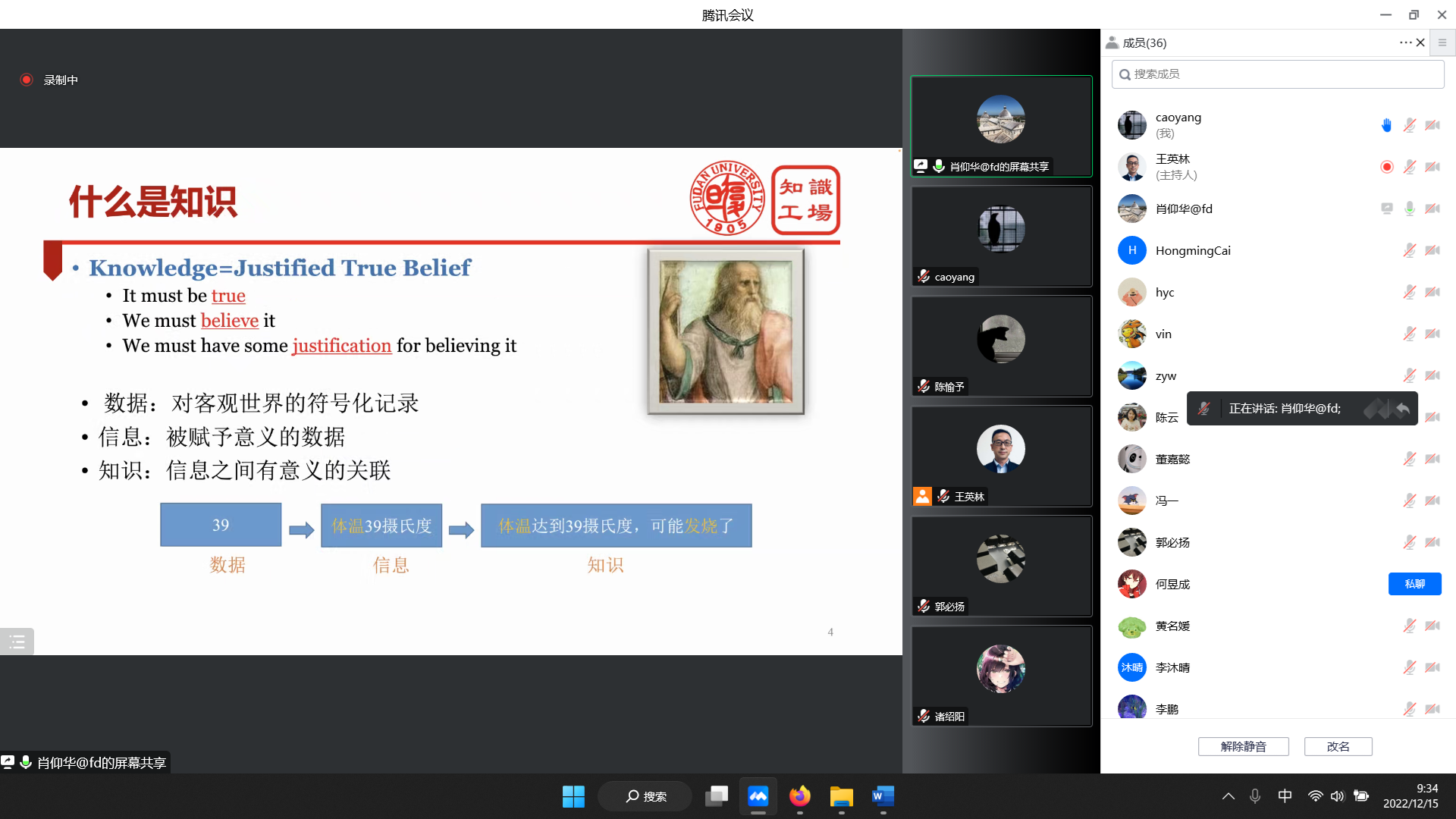Close the 成员(36) members panel
The height and width of the screenshot is (819, 1456).
point(1420,42)
